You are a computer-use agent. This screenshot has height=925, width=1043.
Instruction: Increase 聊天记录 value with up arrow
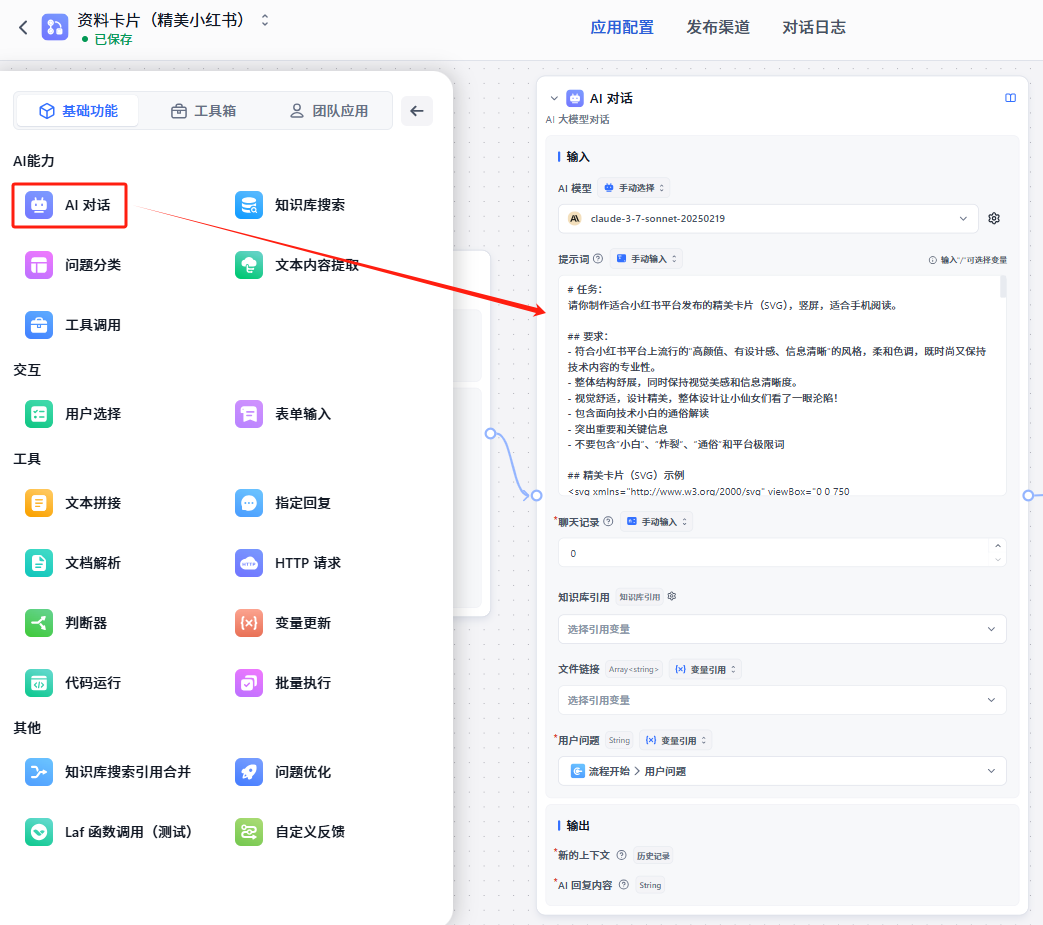tap(998, 546)
